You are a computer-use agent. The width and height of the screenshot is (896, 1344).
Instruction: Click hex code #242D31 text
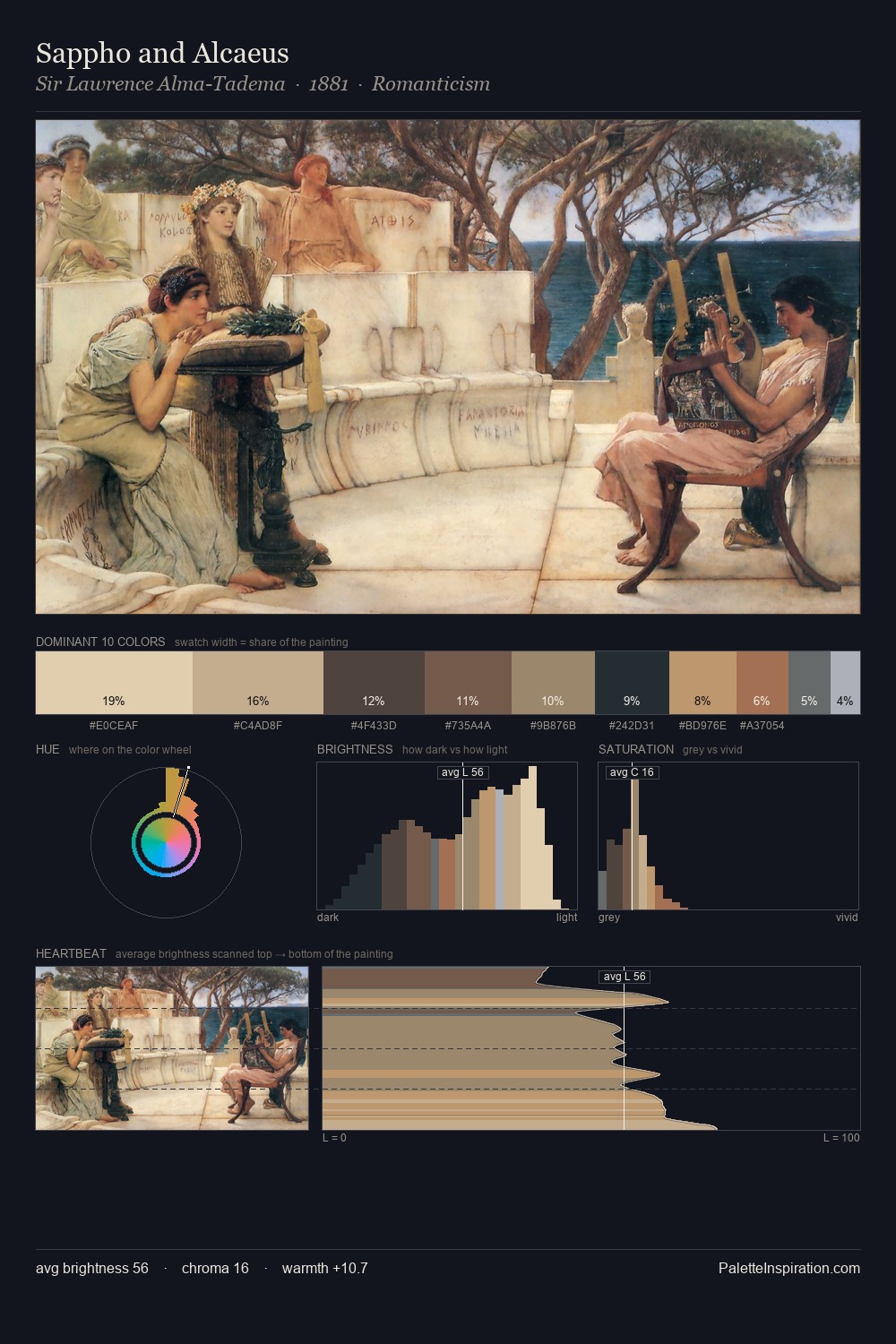(632, 726)
